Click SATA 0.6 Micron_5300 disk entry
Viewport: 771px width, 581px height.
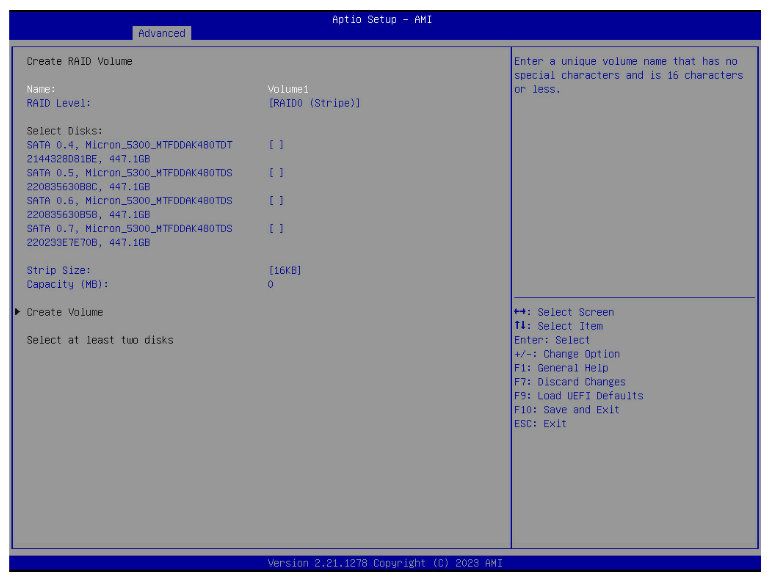coord(129,201)
